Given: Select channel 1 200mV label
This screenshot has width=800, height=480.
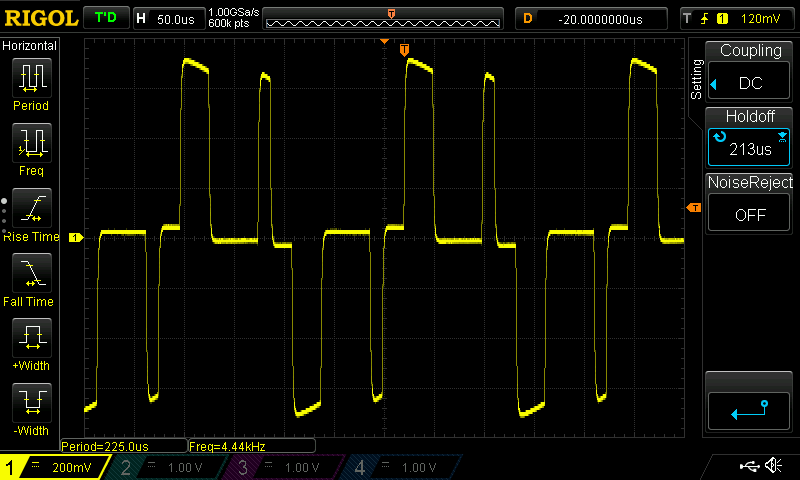Looking at the screenshot, I should click(x=72, y=467).
